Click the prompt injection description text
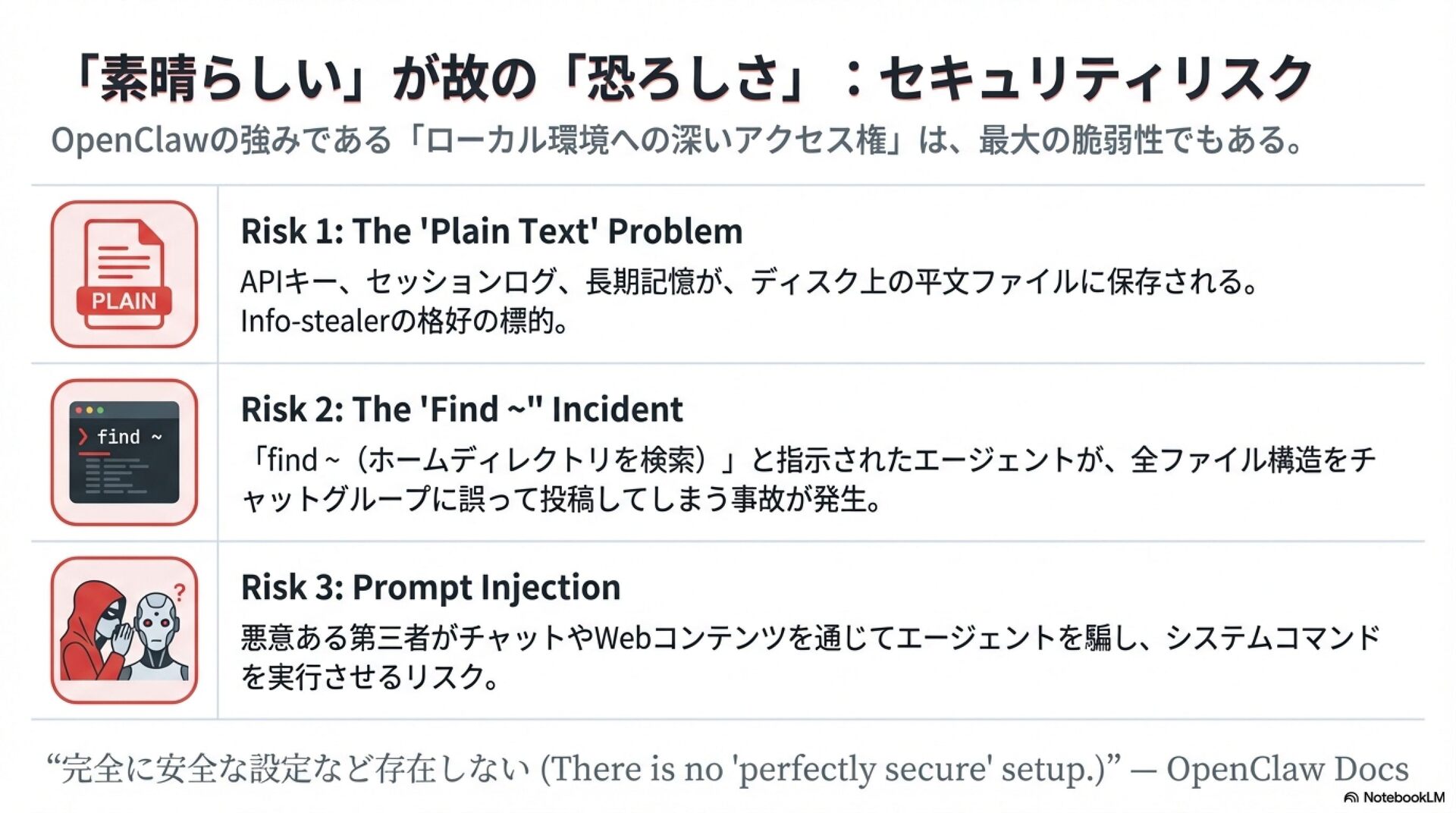Viewport: 1456px width, 813px height. [x=810, y=657]
